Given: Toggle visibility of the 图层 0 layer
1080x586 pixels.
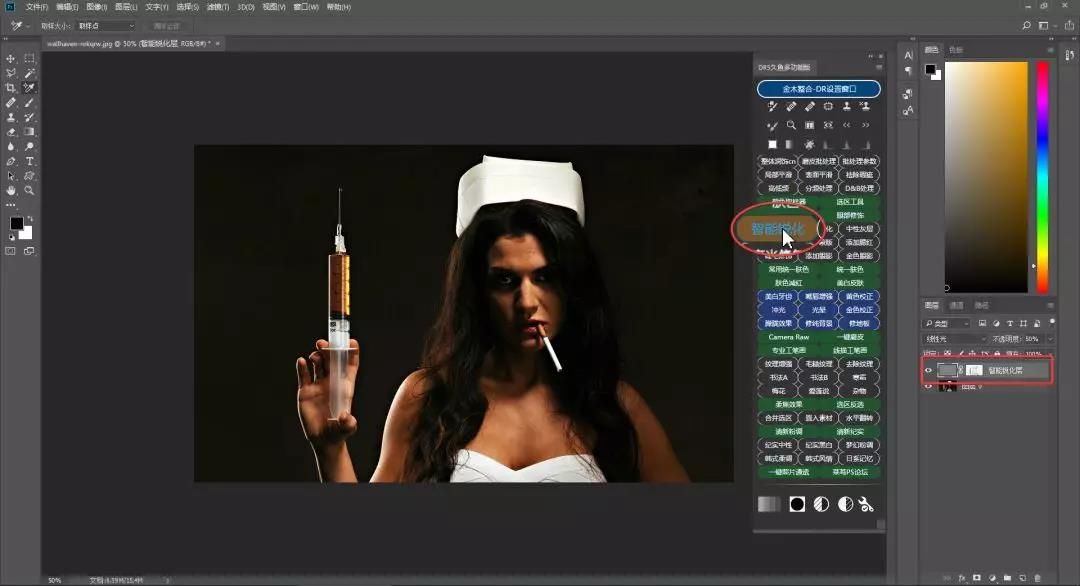Looking at the screenshot, I should (x=928, y=386).
